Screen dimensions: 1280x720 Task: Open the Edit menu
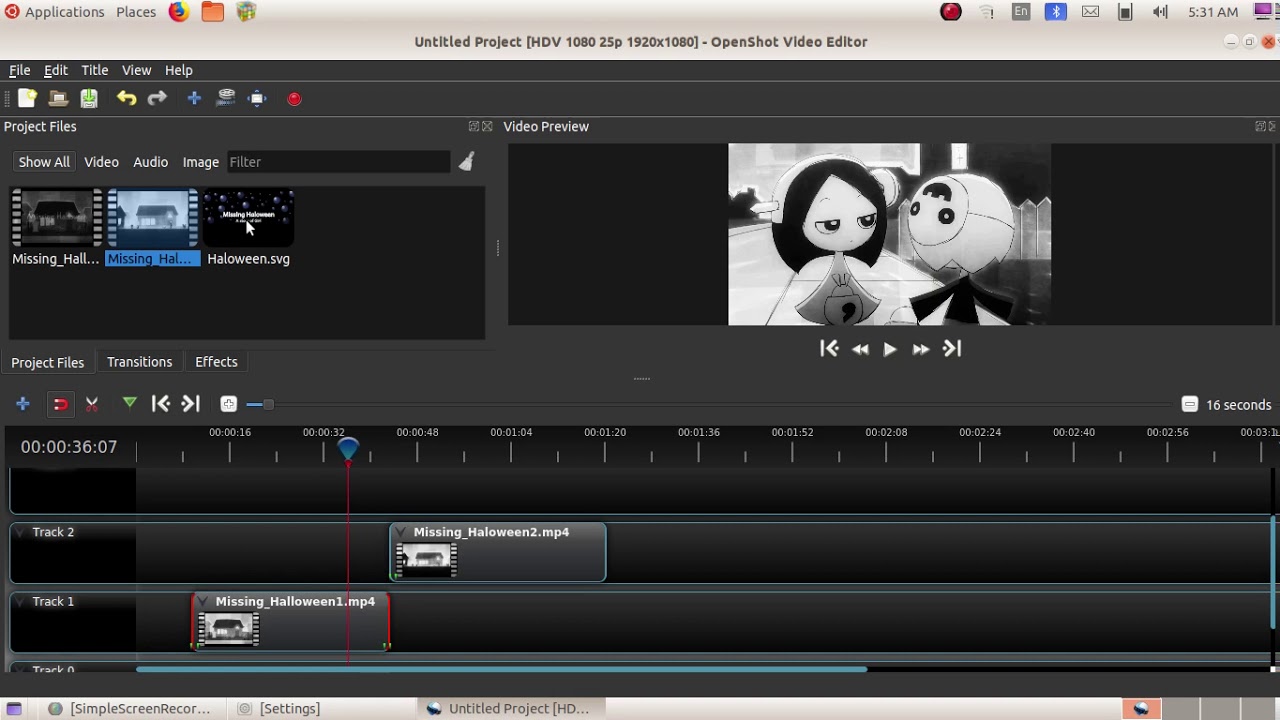pyautogui.click(x=56, y=70)
